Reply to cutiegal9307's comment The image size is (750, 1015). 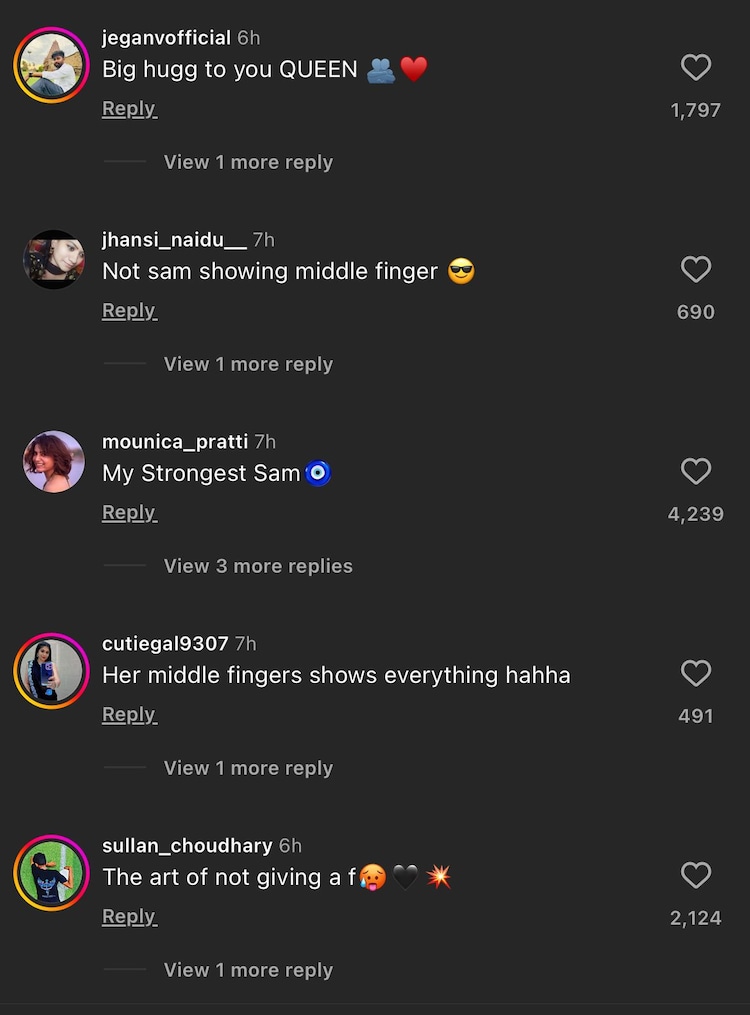point(129,714)
